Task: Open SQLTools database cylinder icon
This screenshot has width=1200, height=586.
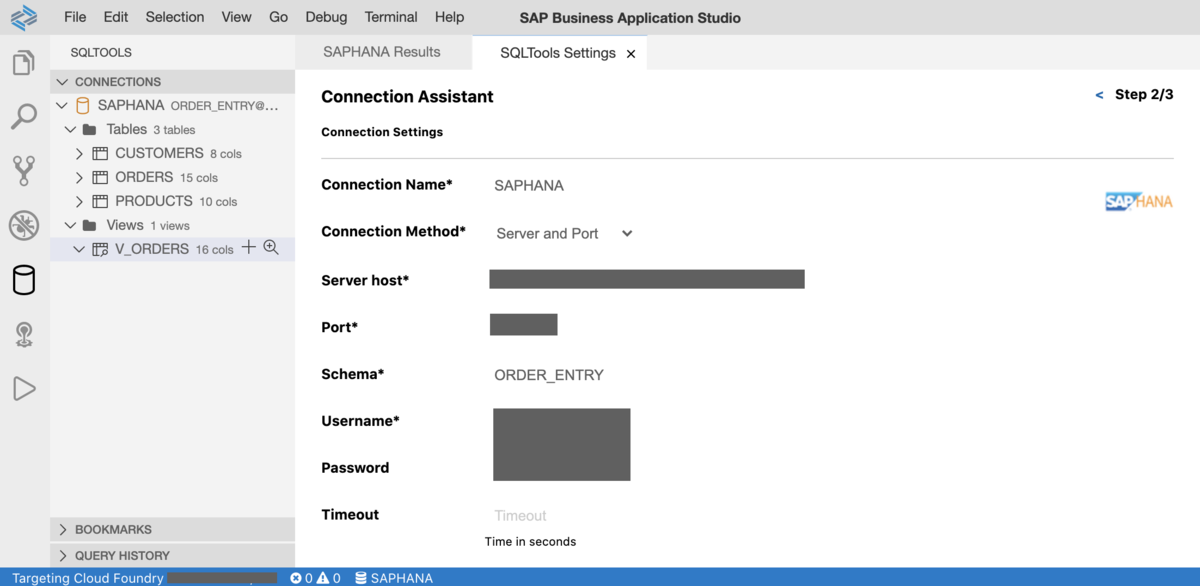Action: [24, 280]
